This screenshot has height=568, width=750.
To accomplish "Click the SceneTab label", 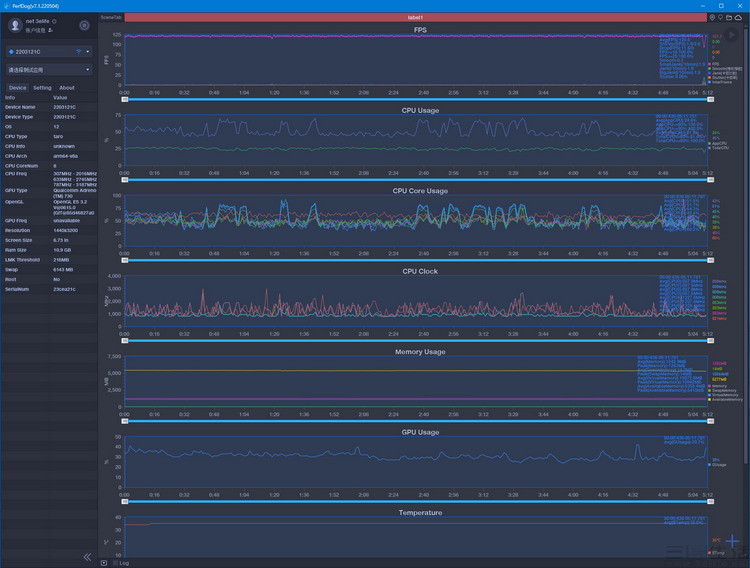I will [111, 17].
